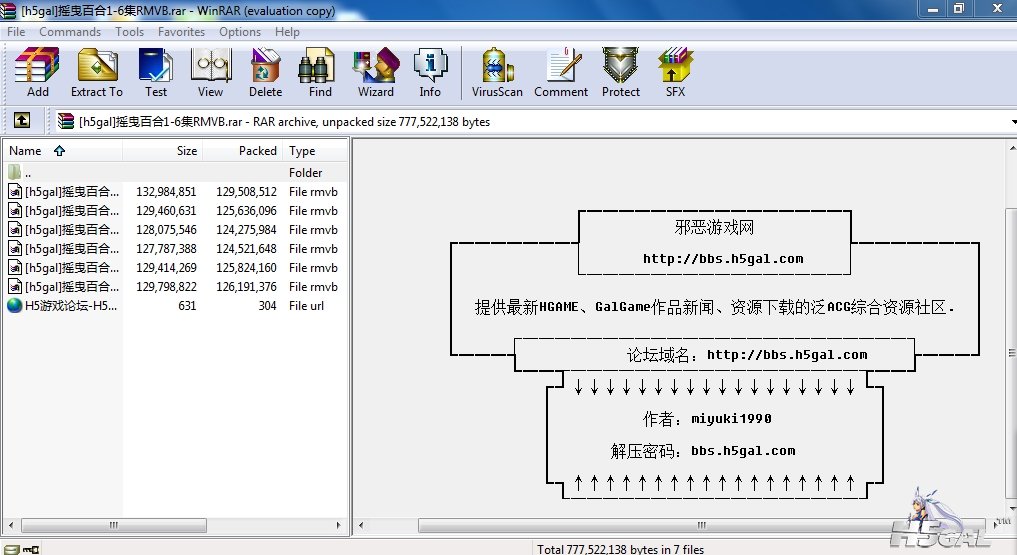Select the H5游戏论坛 url file icon
1017x555 pixels.
[14, 305]
